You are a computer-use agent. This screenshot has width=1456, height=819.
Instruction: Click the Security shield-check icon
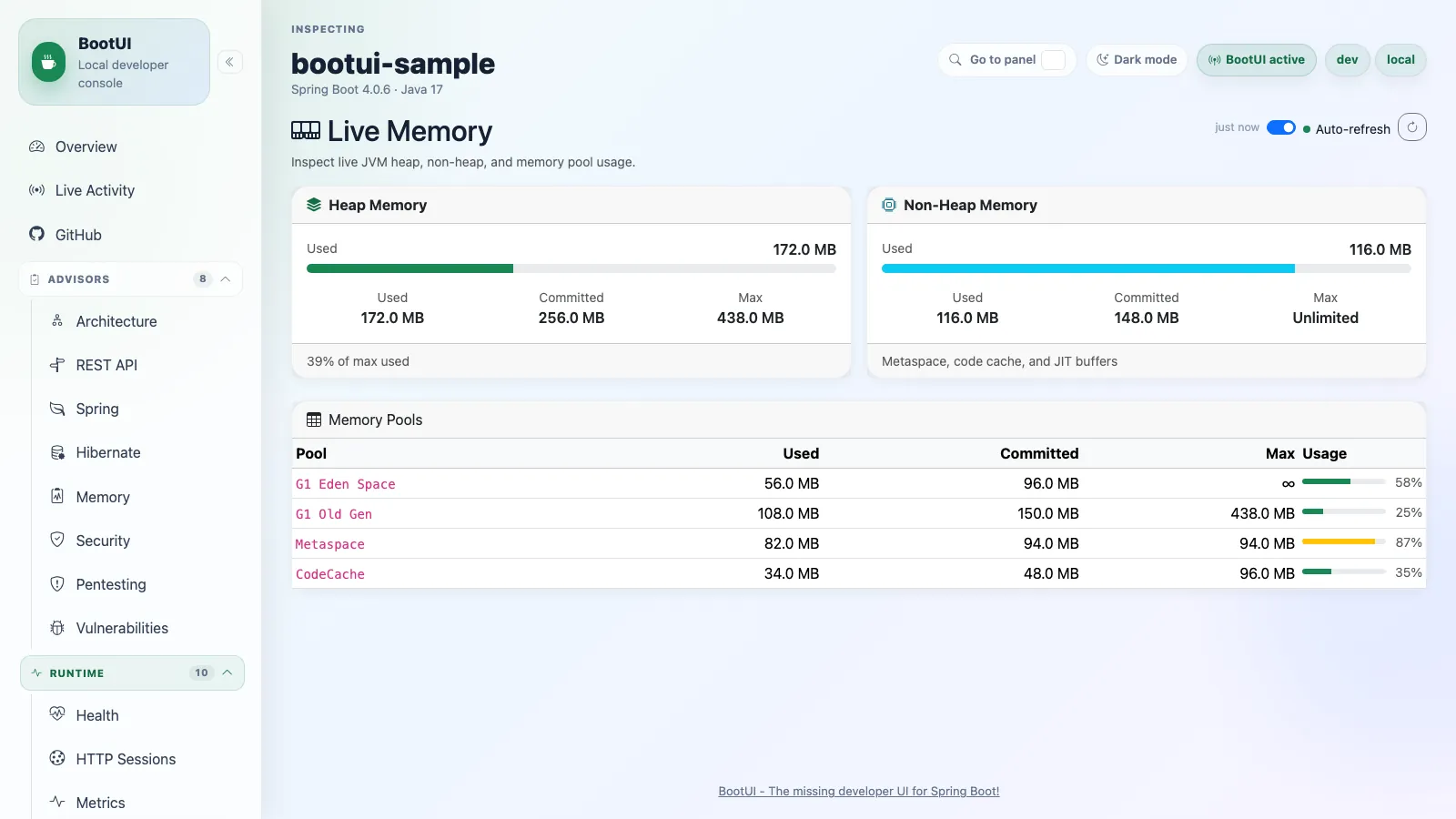point(57,540)
